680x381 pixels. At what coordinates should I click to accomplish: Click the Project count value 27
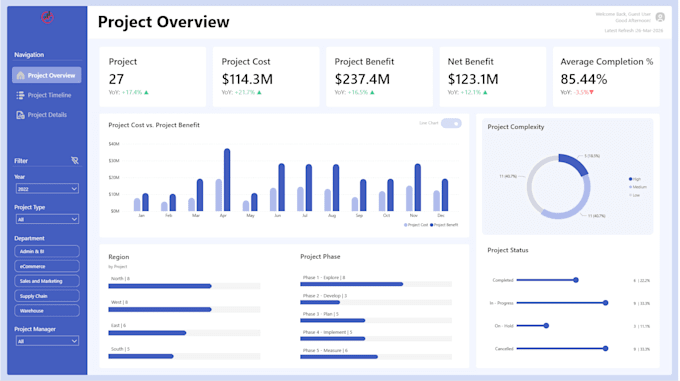116,79
